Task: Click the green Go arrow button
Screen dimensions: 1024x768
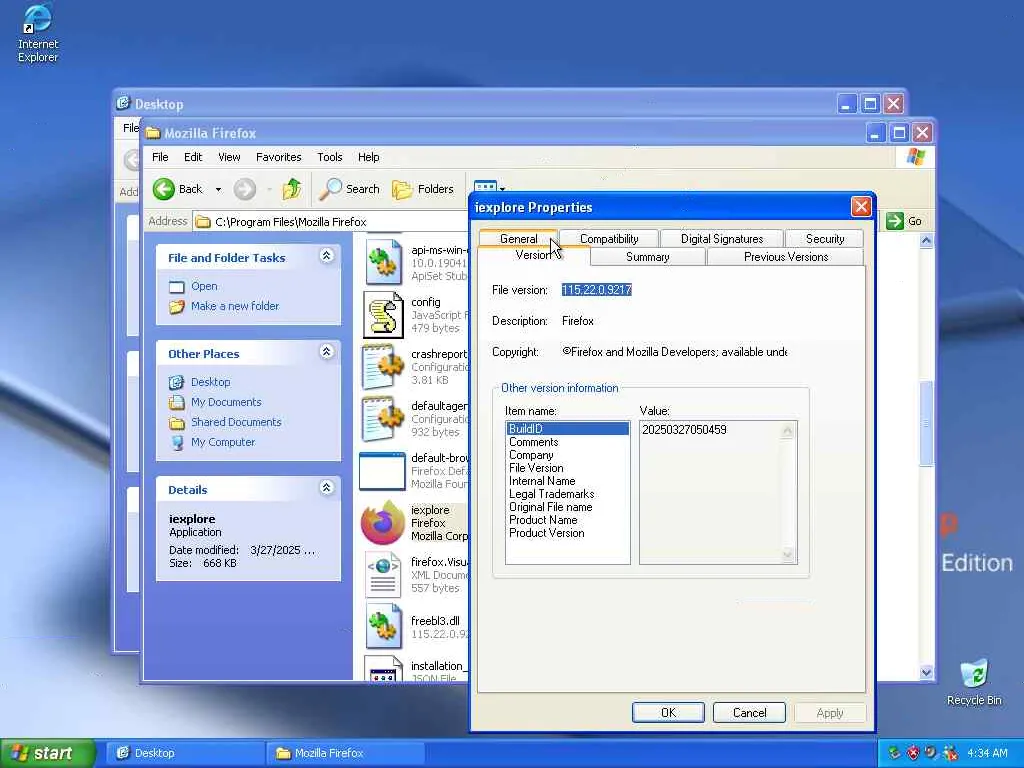Action: (894, 221)
